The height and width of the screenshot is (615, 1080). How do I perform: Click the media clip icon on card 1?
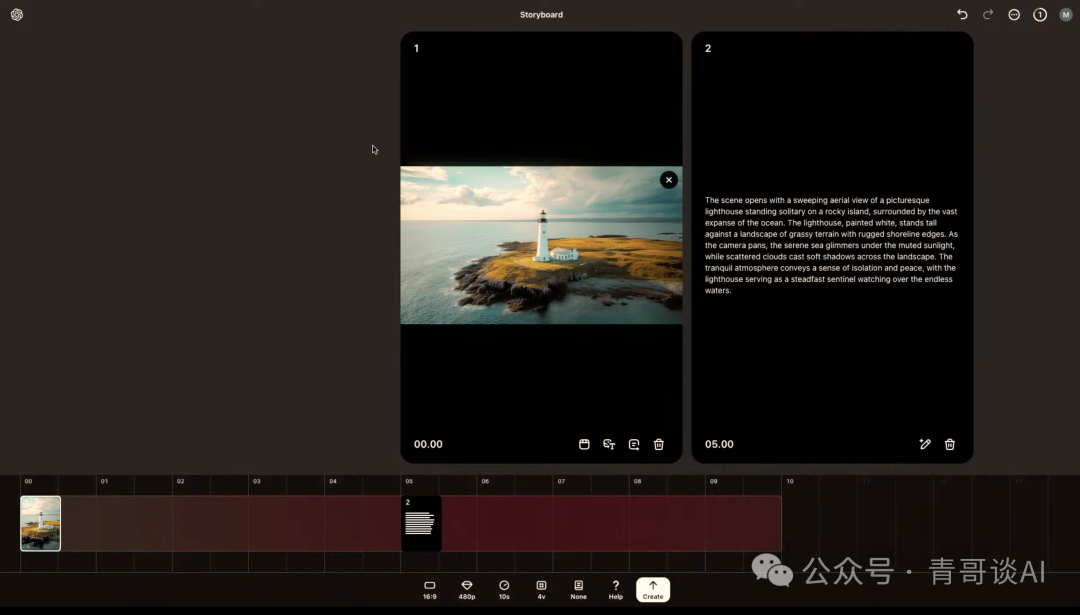(584, 444)
